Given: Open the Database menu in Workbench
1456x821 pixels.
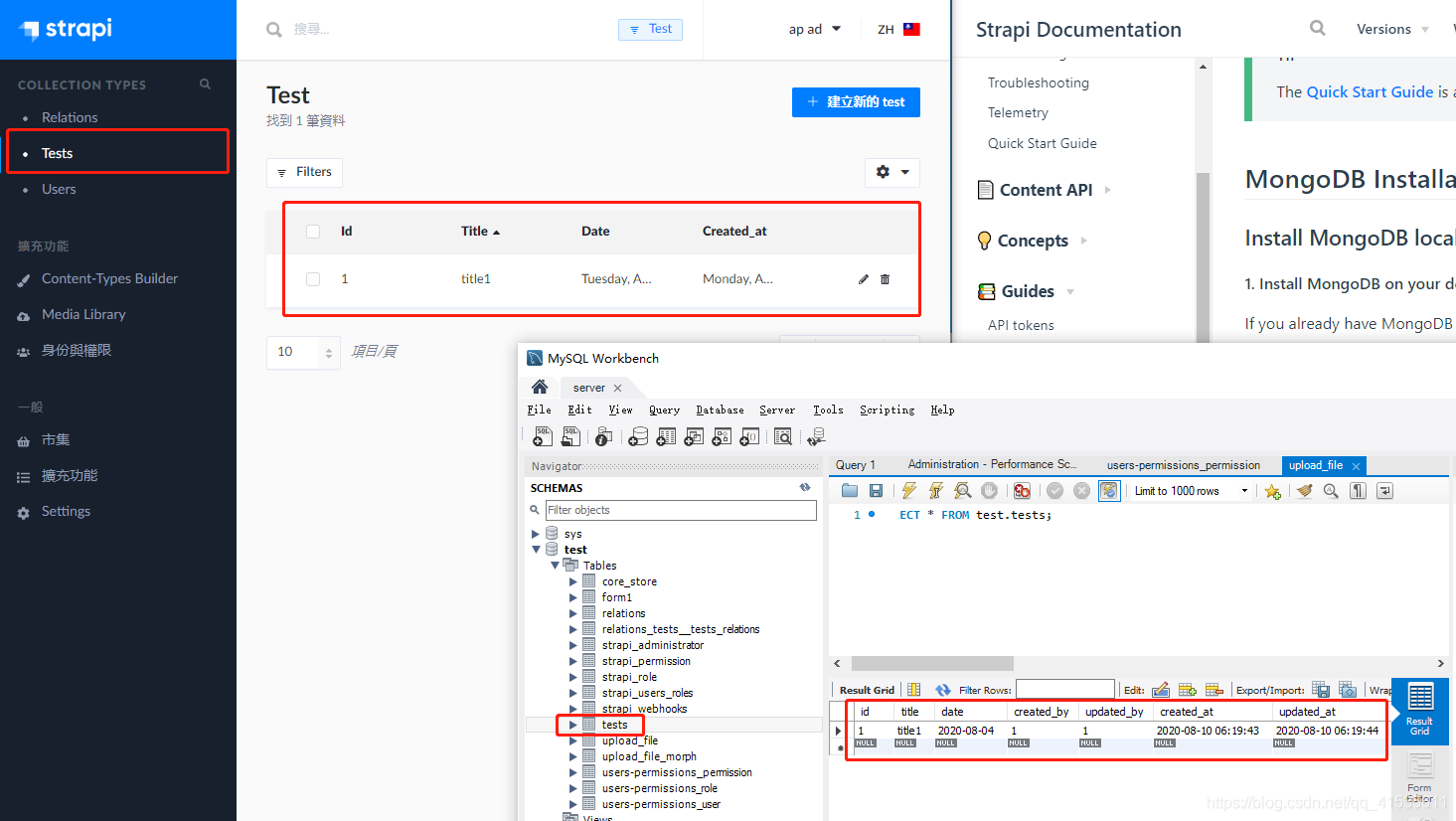Looking at the screenshot, I should (x=720, y=410).
